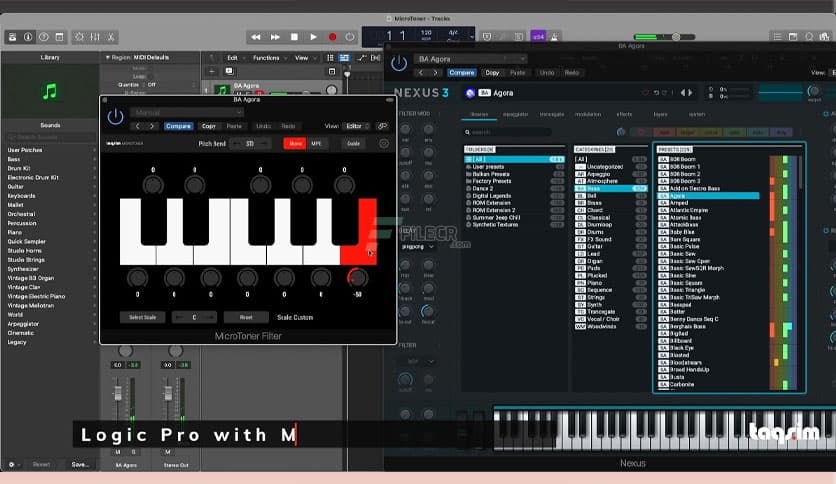Viewport: 836px width, 484px height.
Task: Switch to the arpeggiator tab in Nexus
Action: [515, 114]
